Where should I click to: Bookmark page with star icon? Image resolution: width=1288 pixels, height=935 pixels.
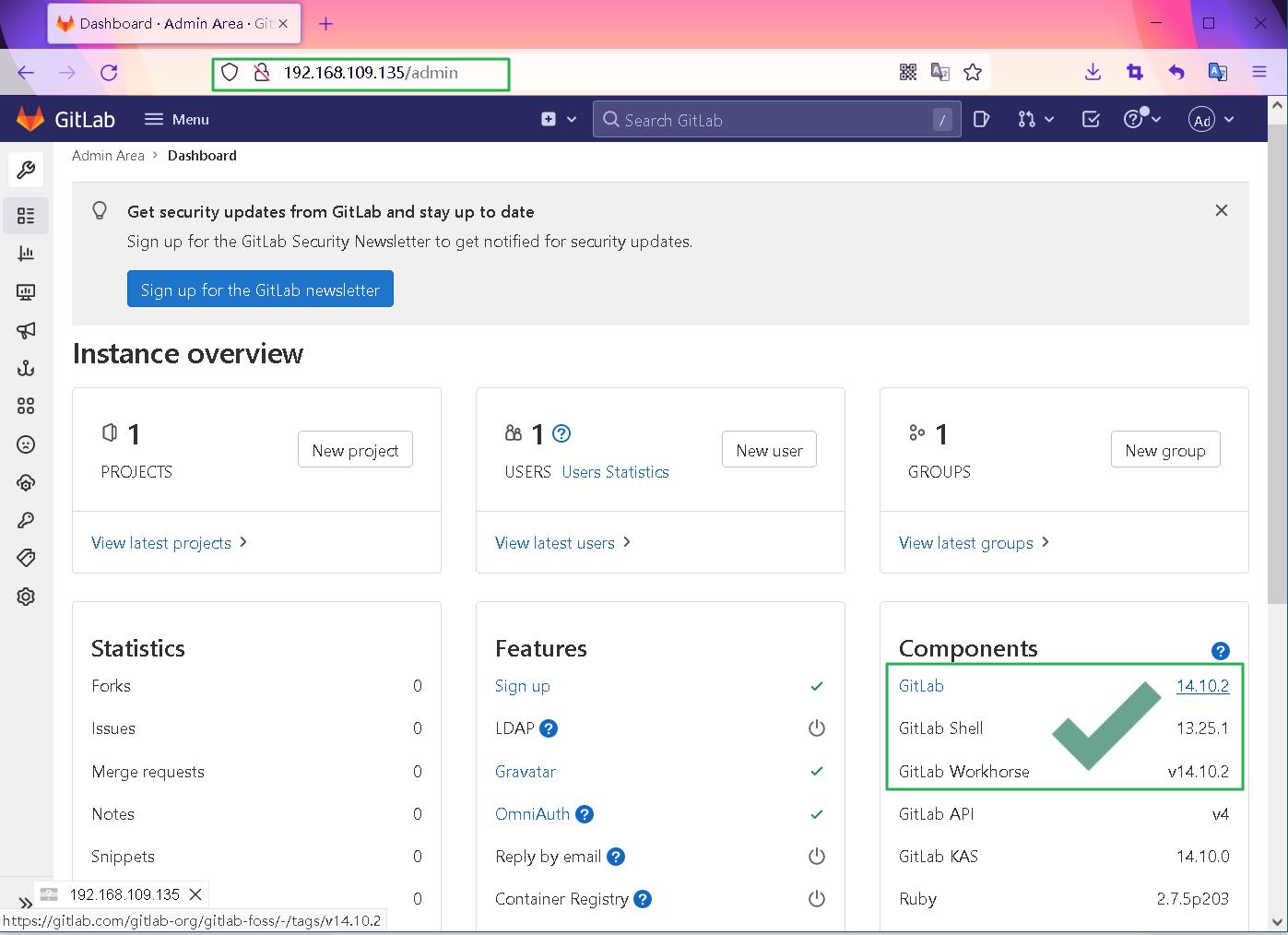pos(973,72)
